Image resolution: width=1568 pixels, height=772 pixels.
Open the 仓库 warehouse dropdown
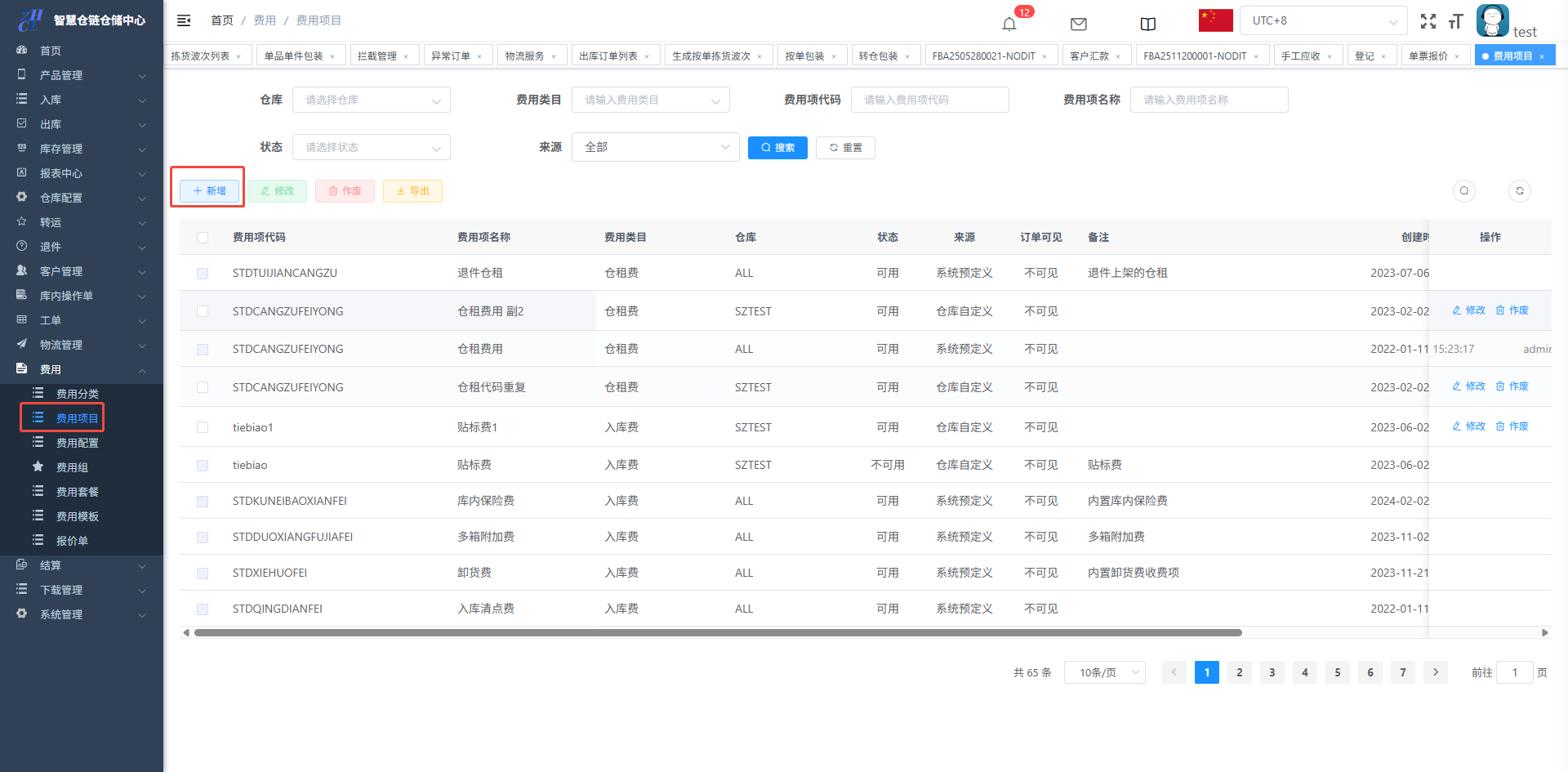coord(371,100)
